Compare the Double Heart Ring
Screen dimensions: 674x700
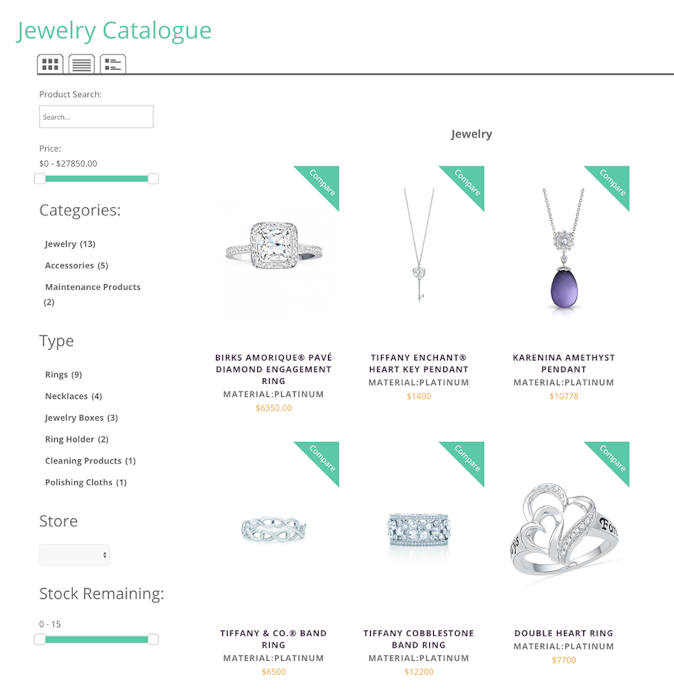[x=613, y=458]
